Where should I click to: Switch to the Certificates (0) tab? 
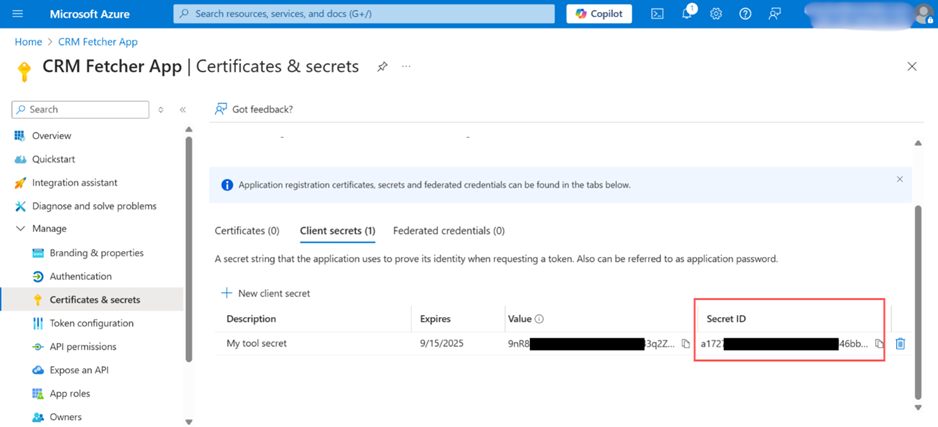pyautogui.click(x=247, y=230)
